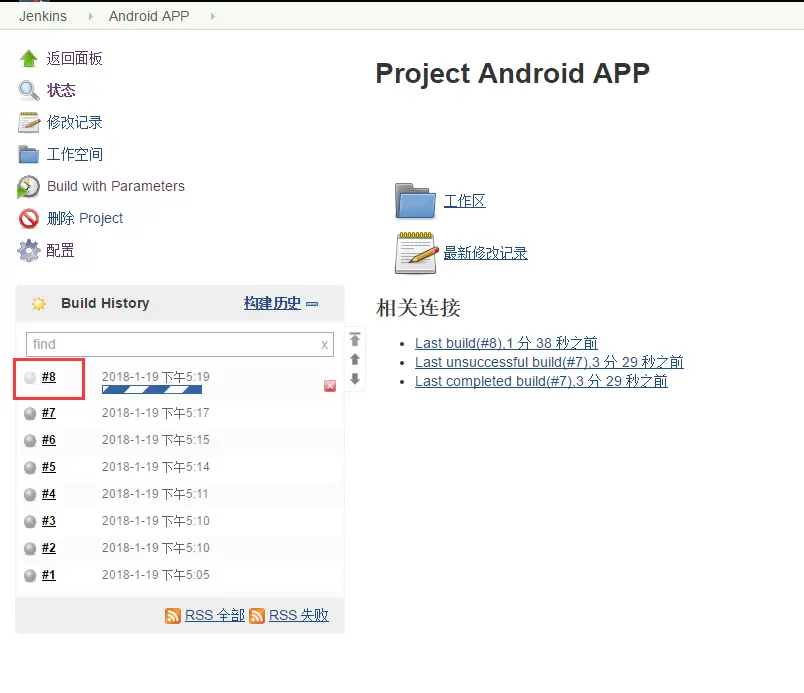Open 返回面板 in the side menu
This screenshot has width=804, height=693.
coord(74,58)
